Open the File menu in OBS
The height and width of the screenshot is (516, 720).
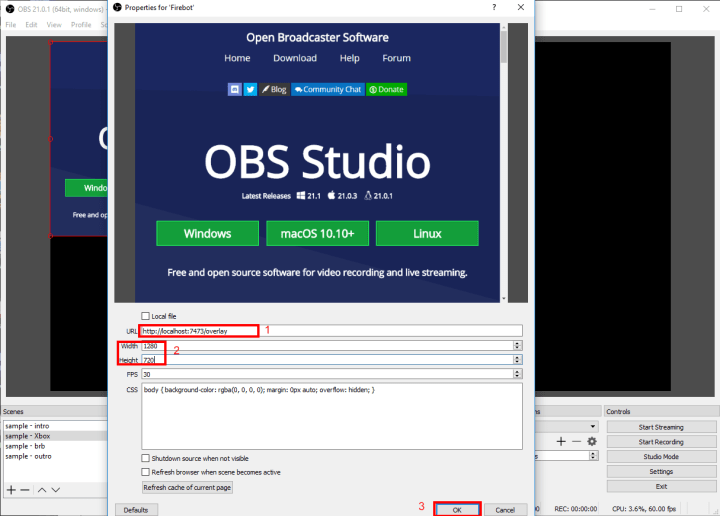click(x=11, y=25)
